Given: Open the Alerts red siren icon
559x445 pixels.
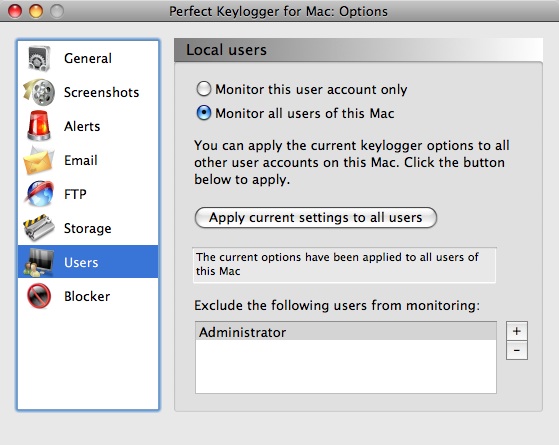Looking at the screenshot, I should pyautogui.click(x=39, y=126).
